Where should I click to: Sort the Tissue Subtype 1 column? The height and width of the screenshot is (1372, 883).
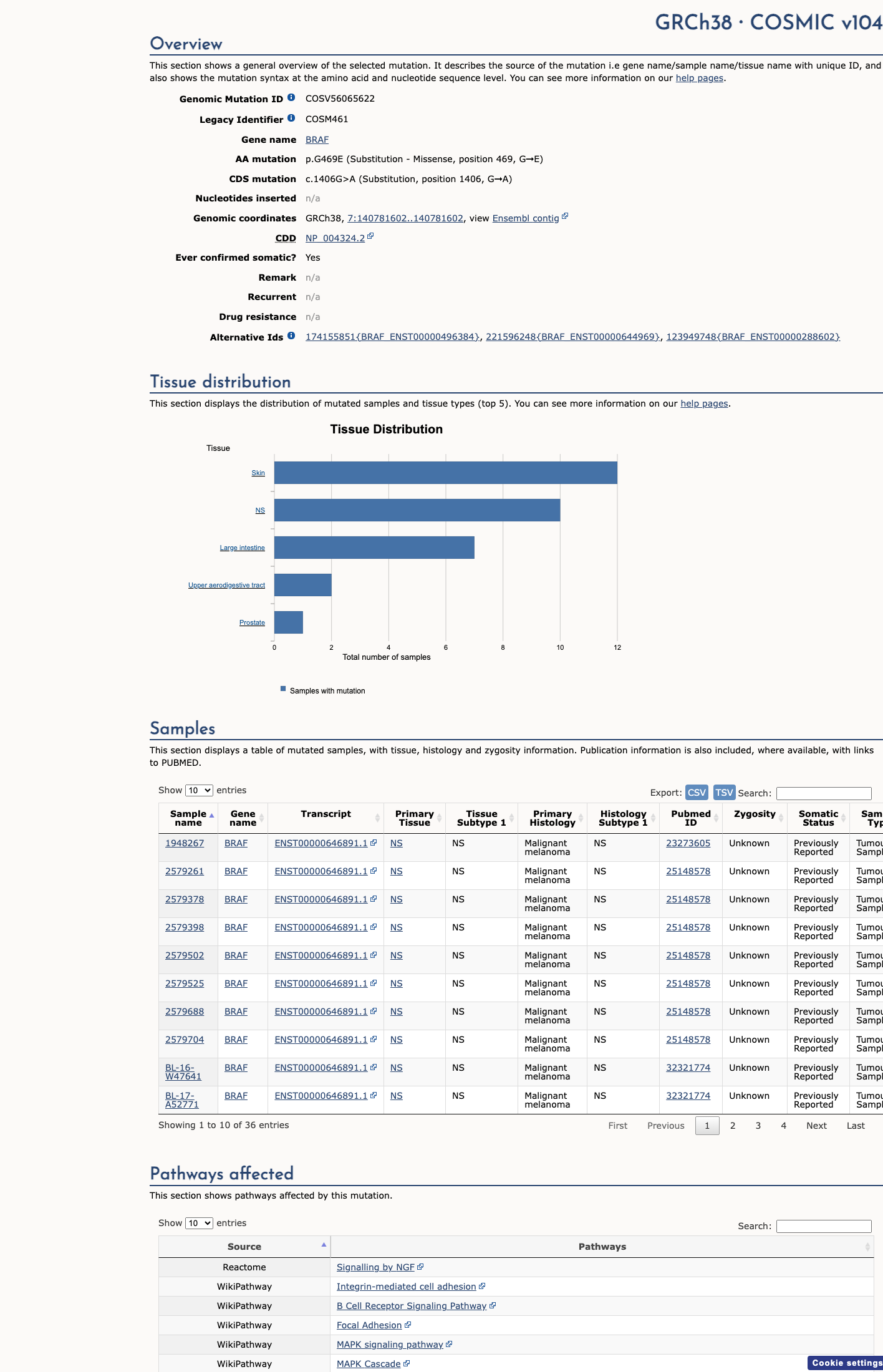point(511,818)
